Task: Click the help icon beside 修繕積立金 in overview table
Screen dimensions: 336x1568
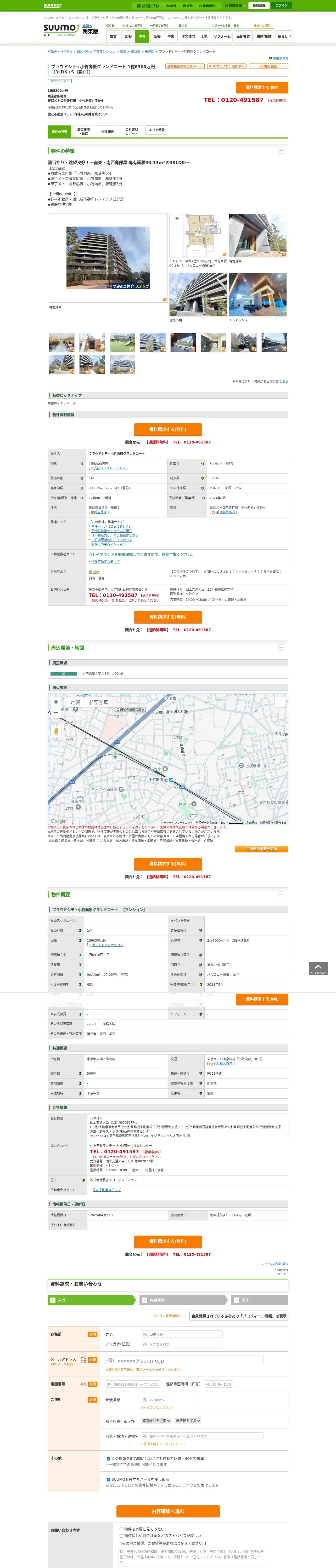Action: (80, 955)
